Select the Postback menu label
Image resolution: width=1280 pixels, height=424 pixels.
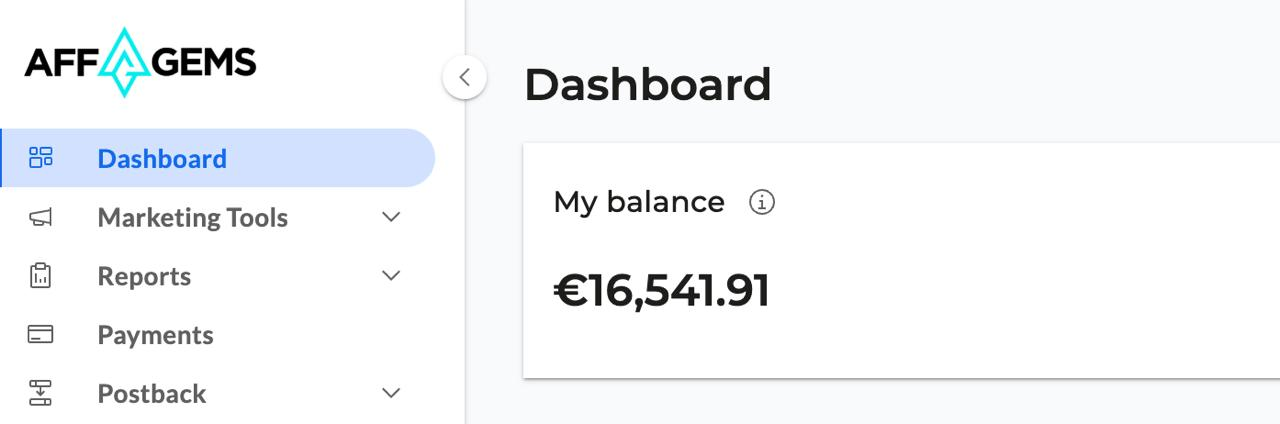(x=152, y=394)
